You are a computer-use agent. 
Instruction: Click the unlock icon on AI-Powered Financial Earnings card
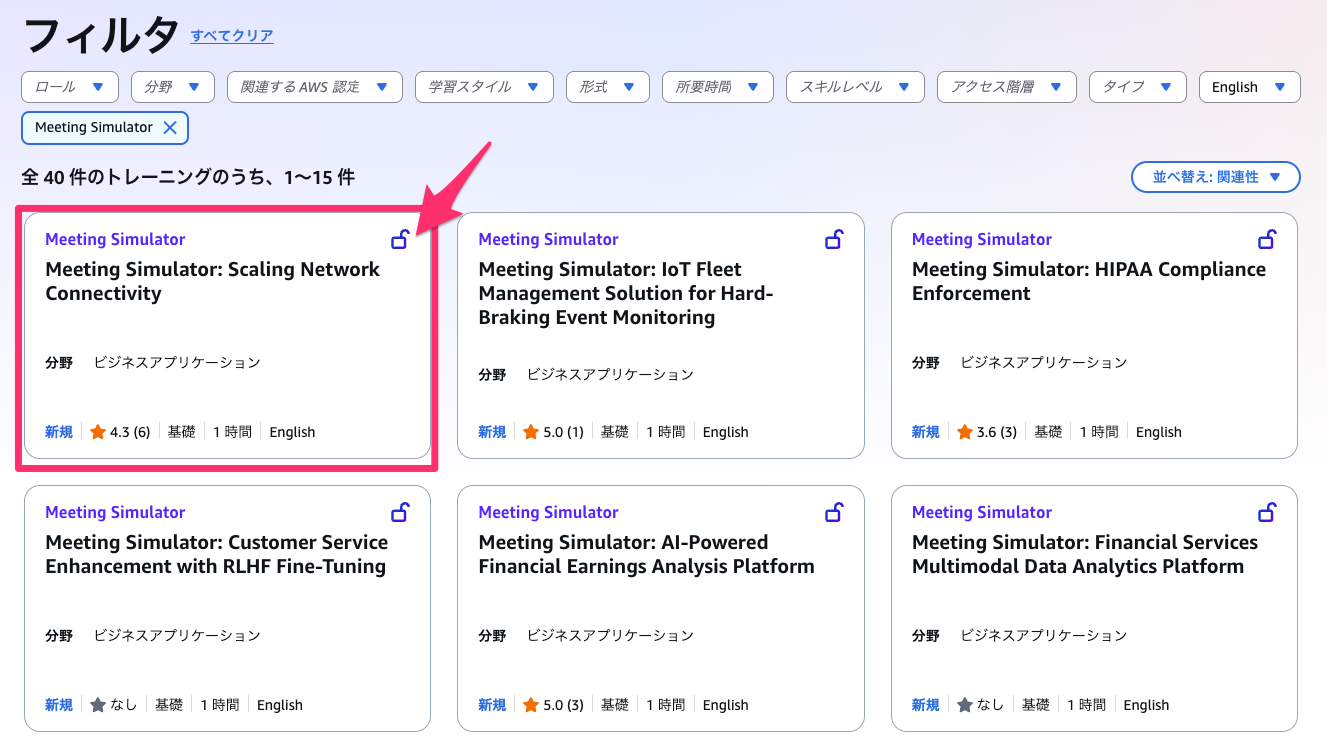point(833,512)
